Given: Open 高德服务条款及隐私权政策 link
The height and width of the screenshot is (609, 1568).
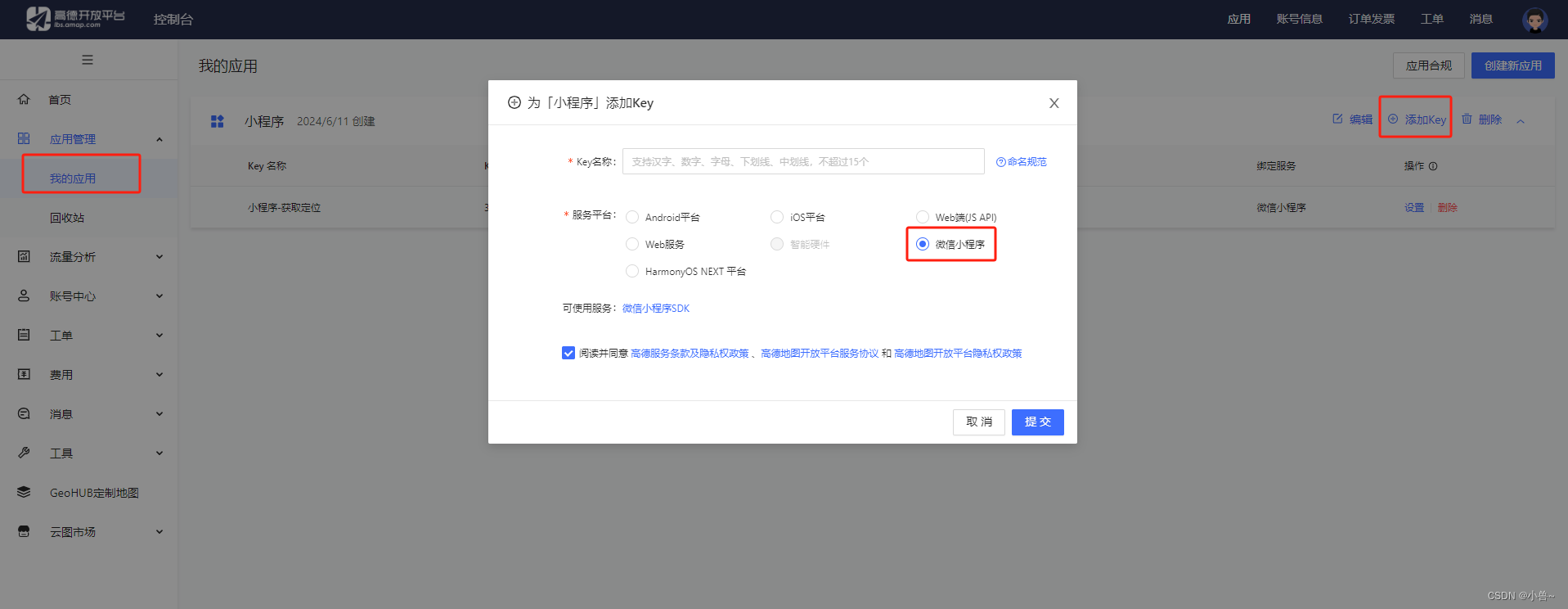Looking at the screenshot, I should click(x=690, y=354).
